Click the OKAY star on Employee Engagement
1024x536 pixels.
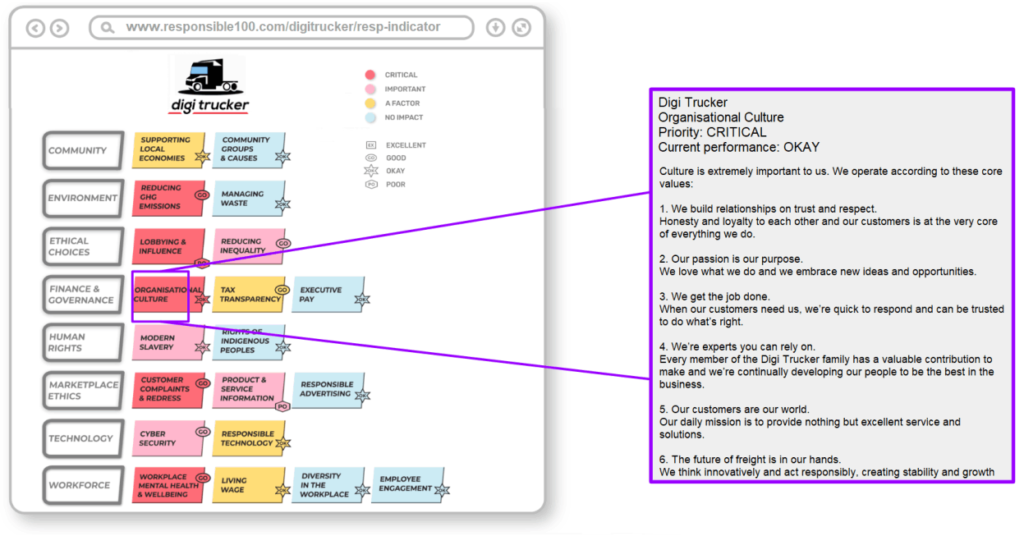click(x=442, y=490)
